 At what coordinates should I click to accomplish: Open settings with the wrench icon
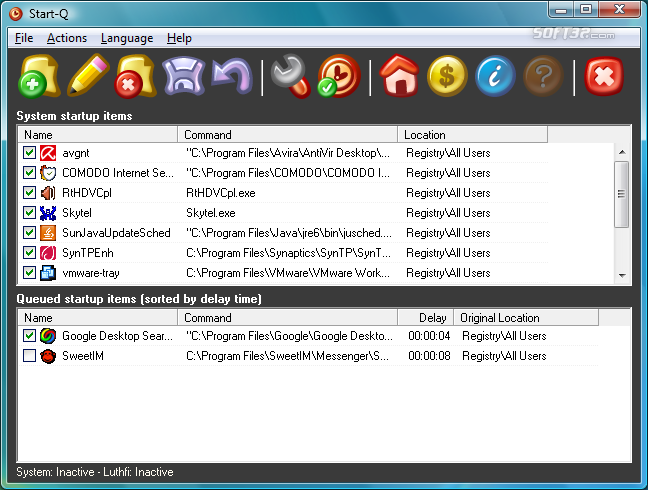[291, 76]
